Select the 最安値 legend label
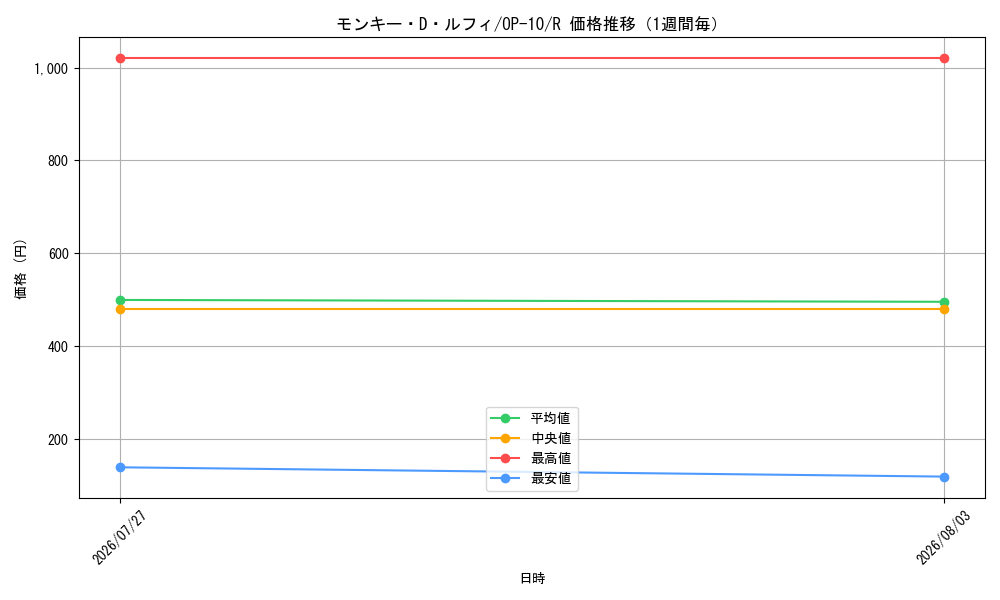Viewport: 1000px width, 600px height. coord(551,478)
